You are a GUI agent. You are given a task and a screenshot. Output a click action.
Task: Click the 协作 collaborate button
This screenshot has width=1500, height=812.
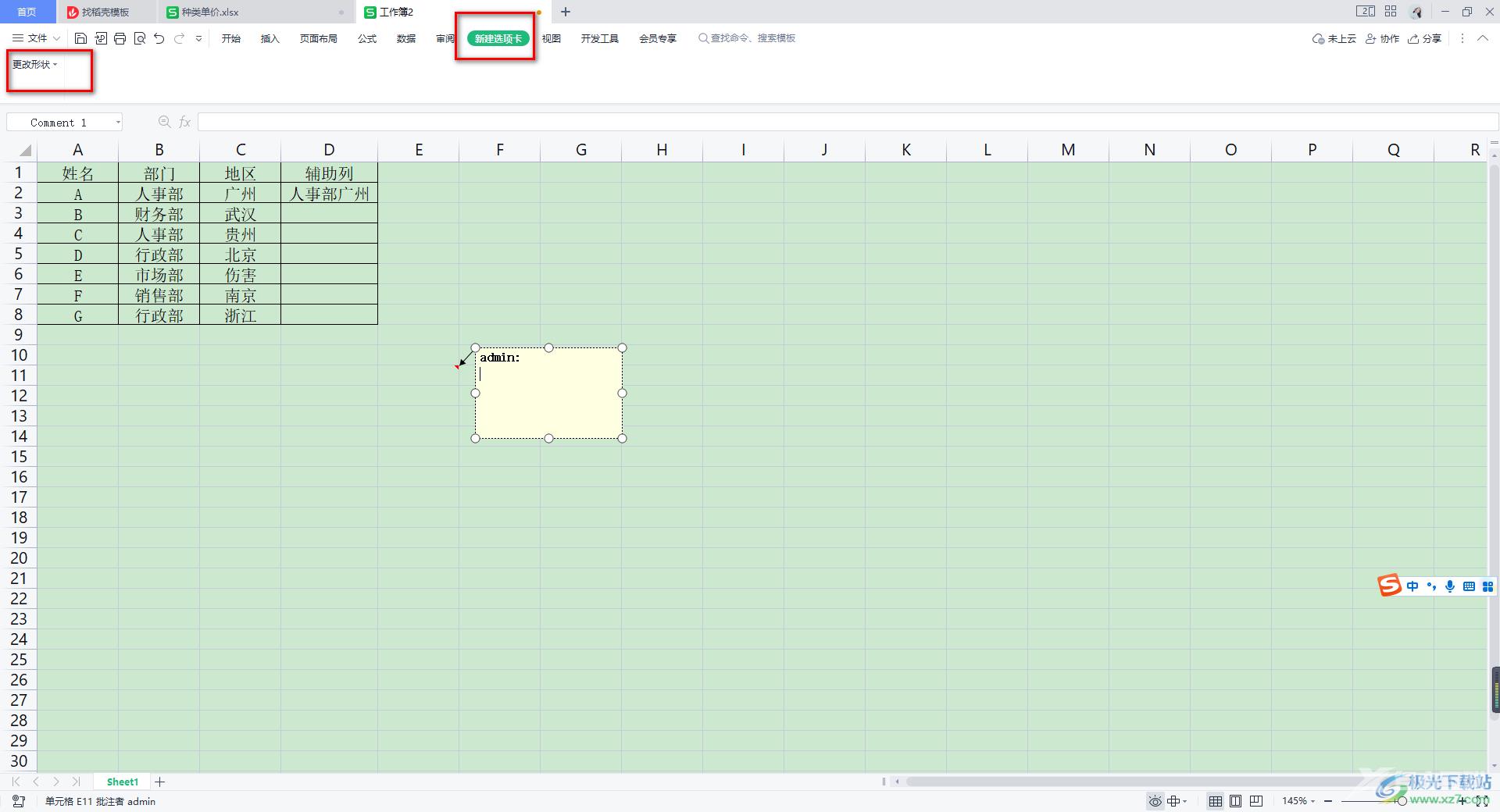coord(1382,38)
